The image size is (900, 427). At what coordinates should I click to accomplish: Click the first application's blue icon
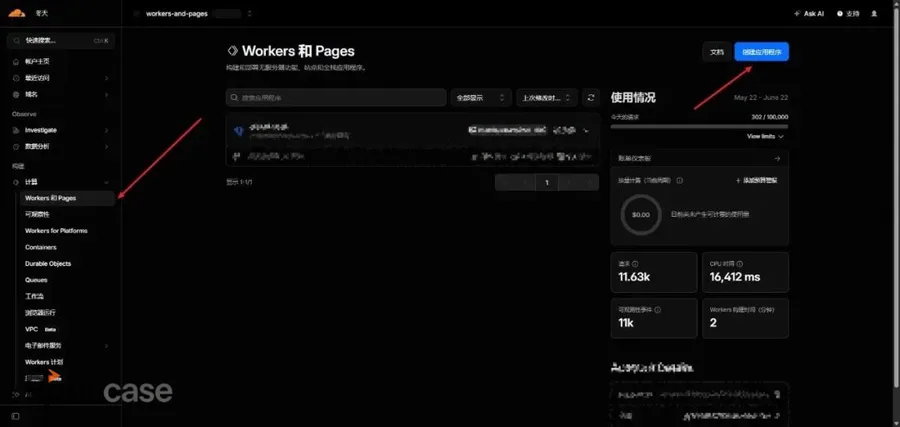pyautogui.click(x=238, y=131)
